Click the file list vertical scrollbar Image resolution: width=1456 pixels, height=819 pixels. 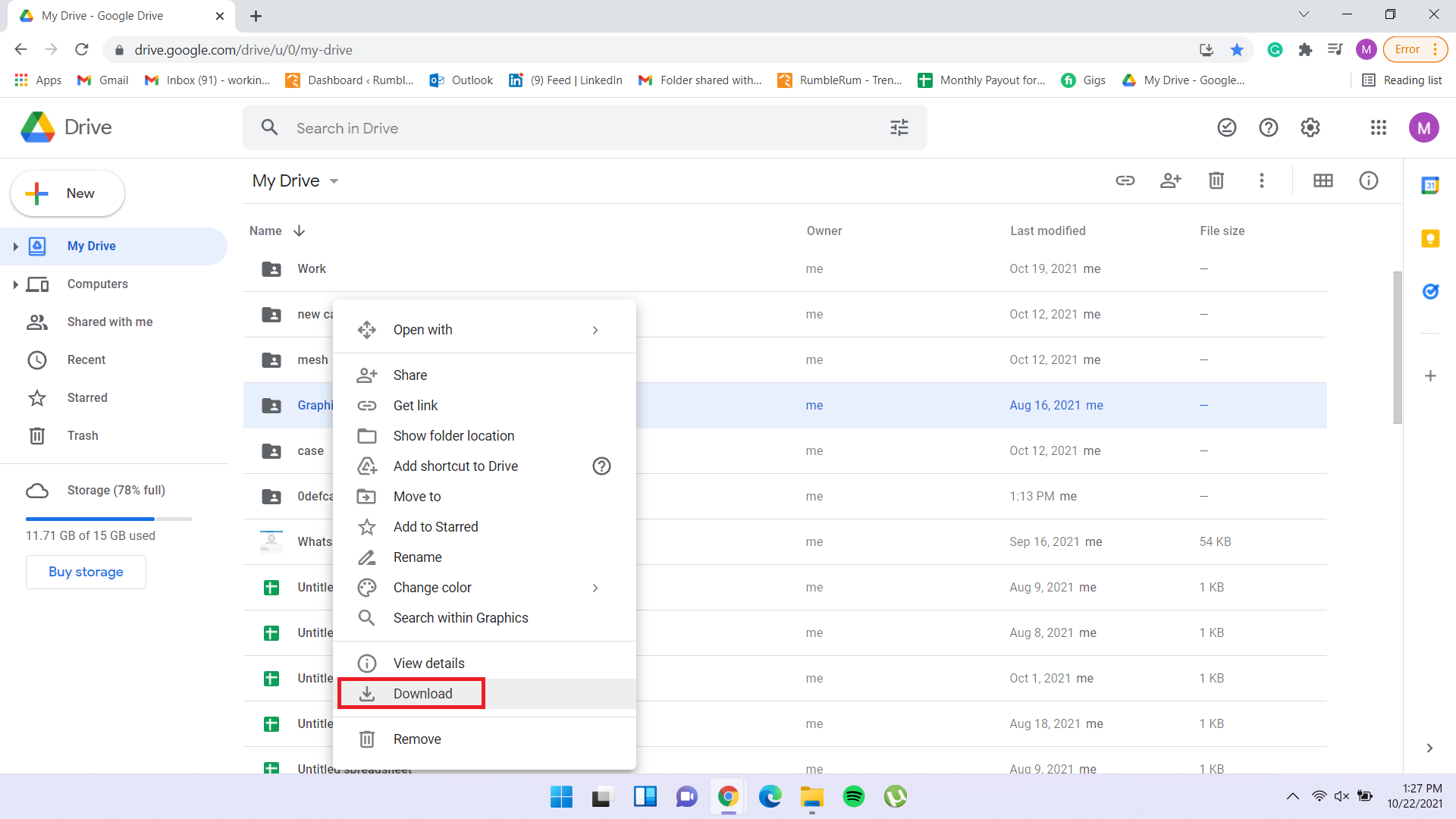click(x=1397, y=347)
